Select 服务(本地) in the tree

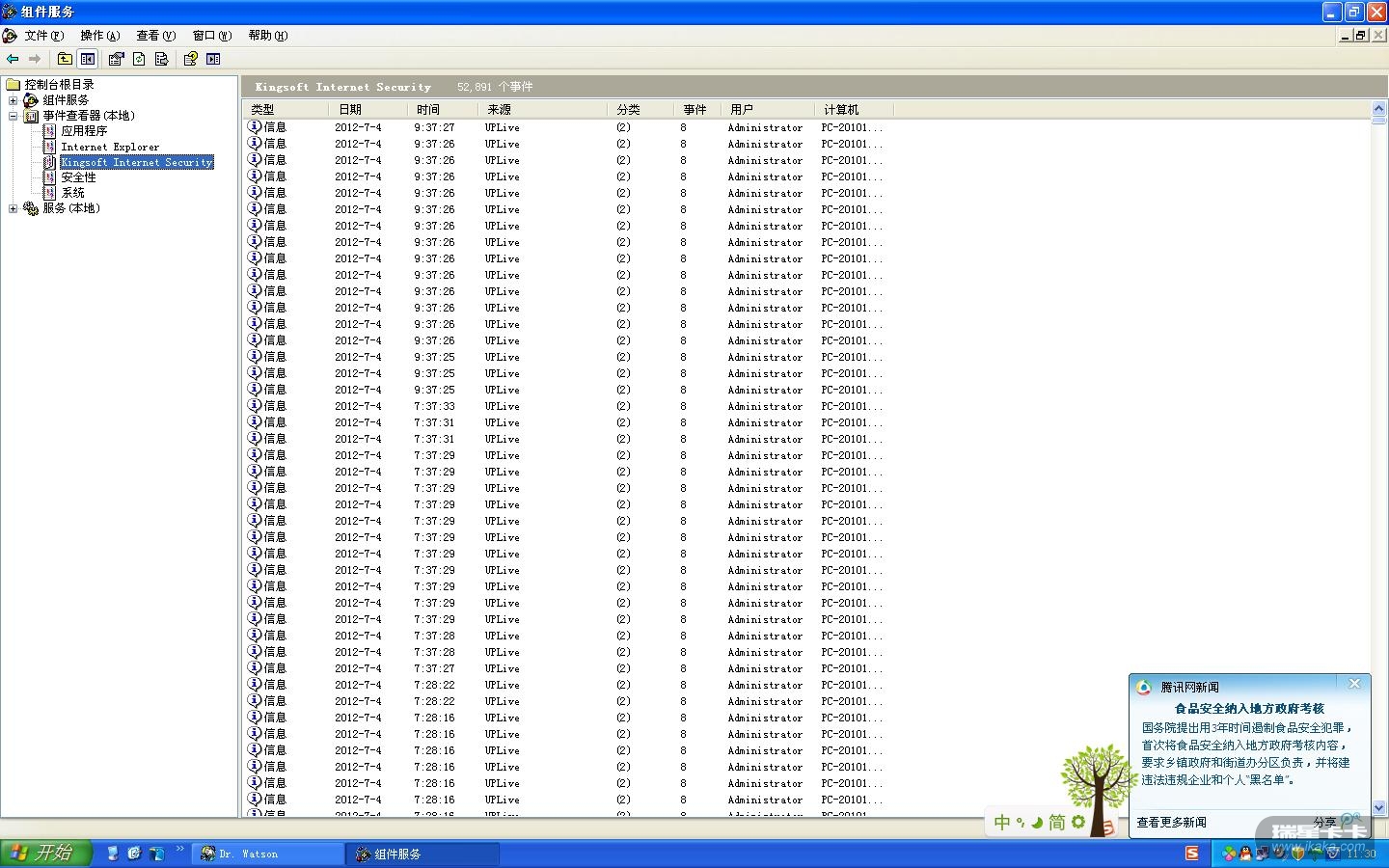click(71, 208)
